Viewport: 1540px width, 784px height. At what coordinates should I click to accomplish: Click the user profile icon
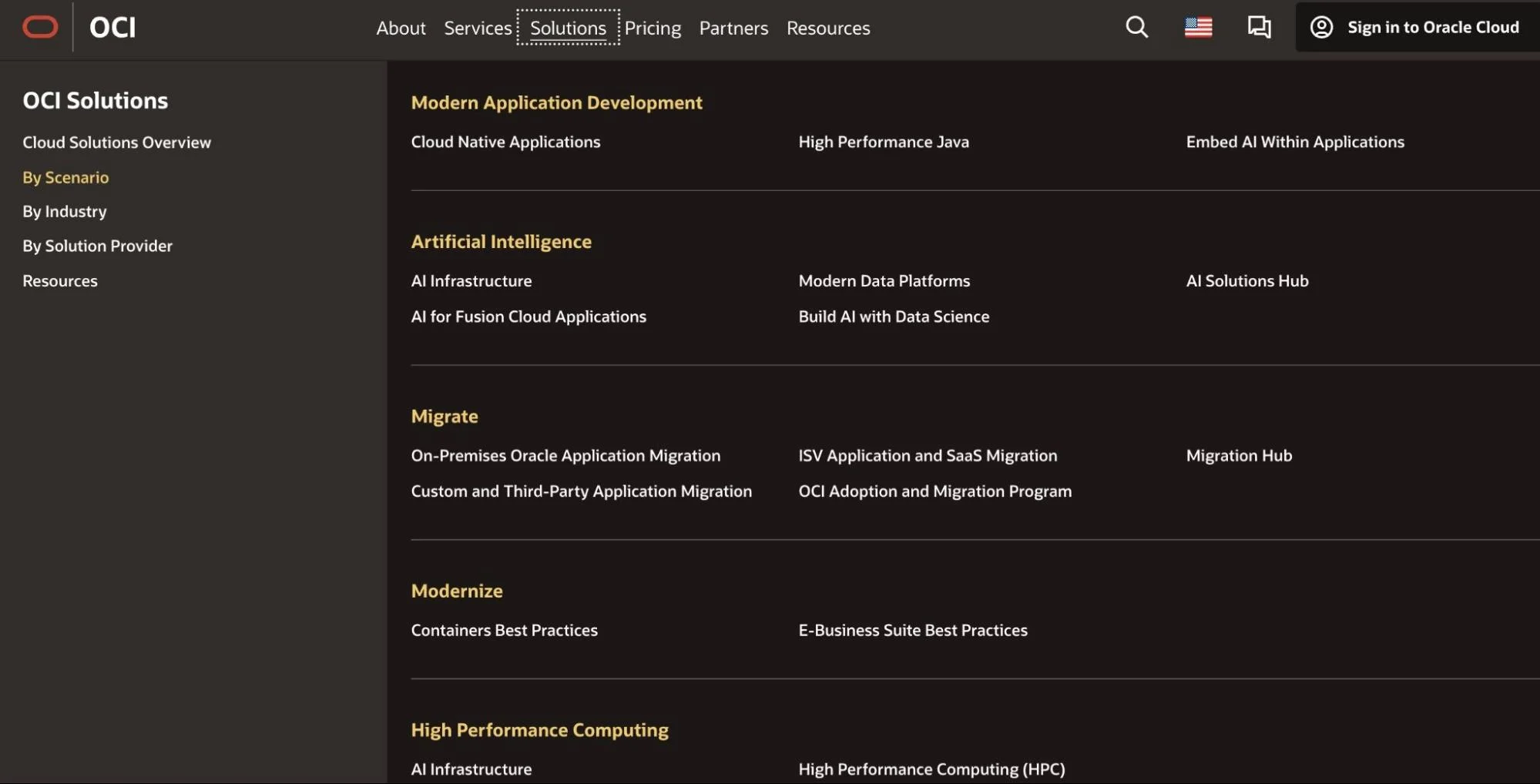pos(1321,27)
